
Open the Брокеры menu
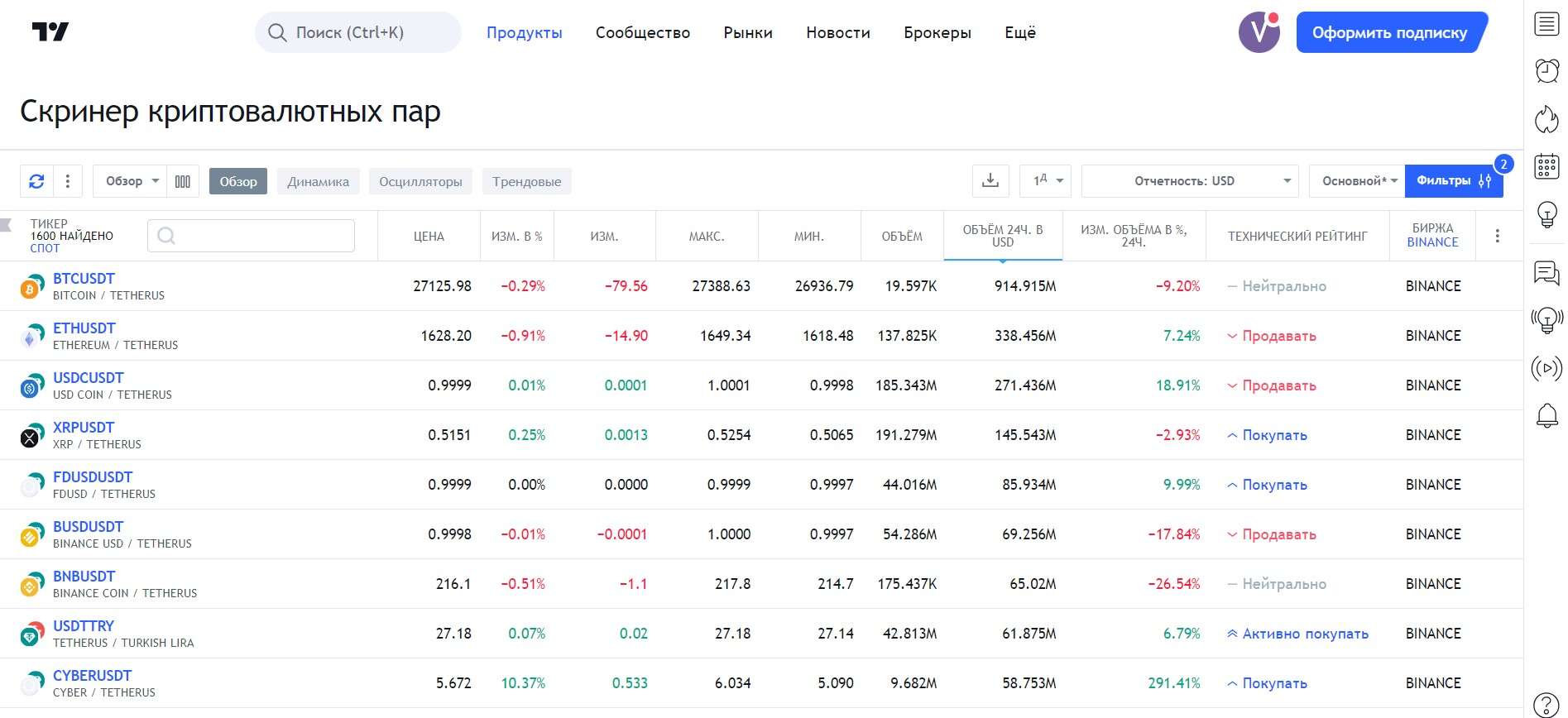[937, 32]
